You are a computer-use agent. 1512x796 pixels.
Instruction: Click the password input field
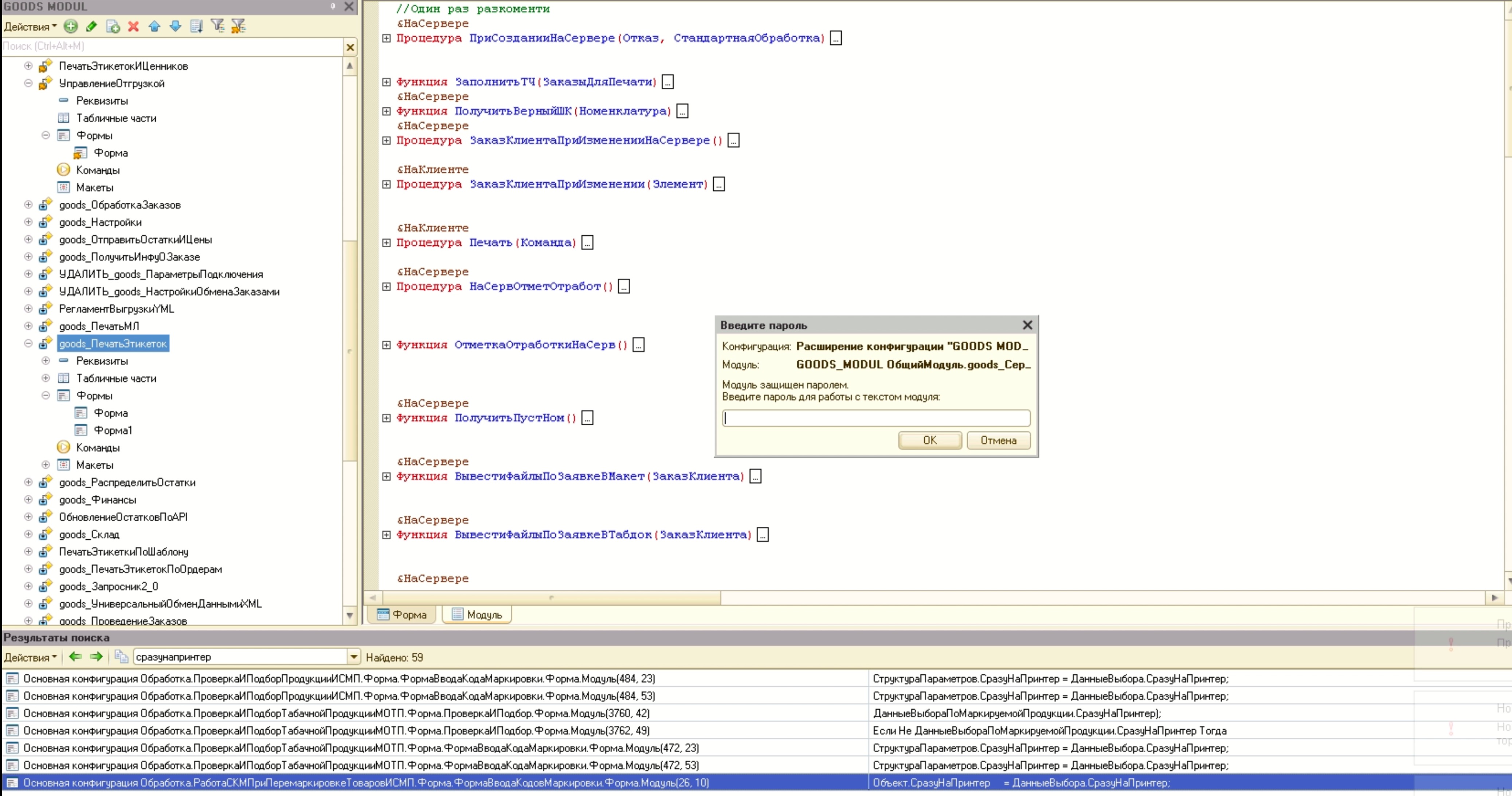tap(876, 418)
